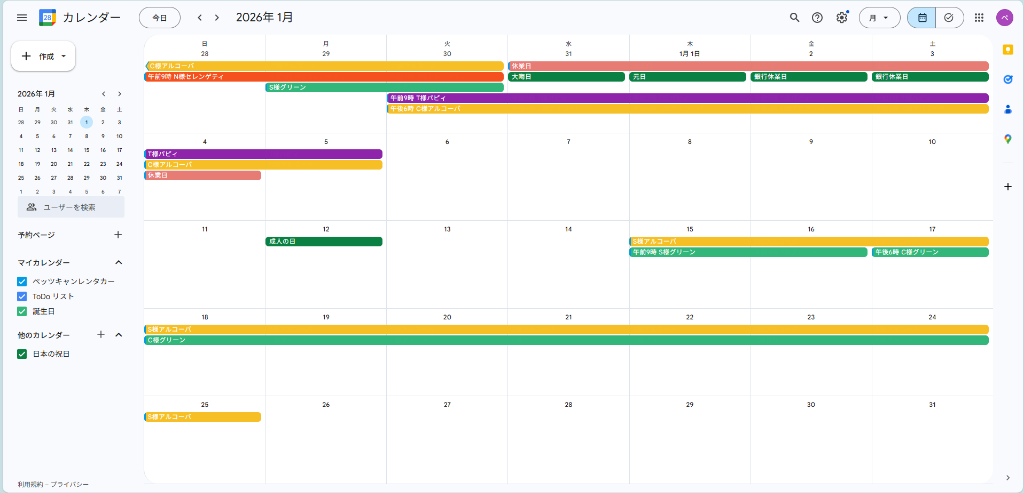Collapse the マイカレンダー section
1024x493 pixels.
coord(118,262)
